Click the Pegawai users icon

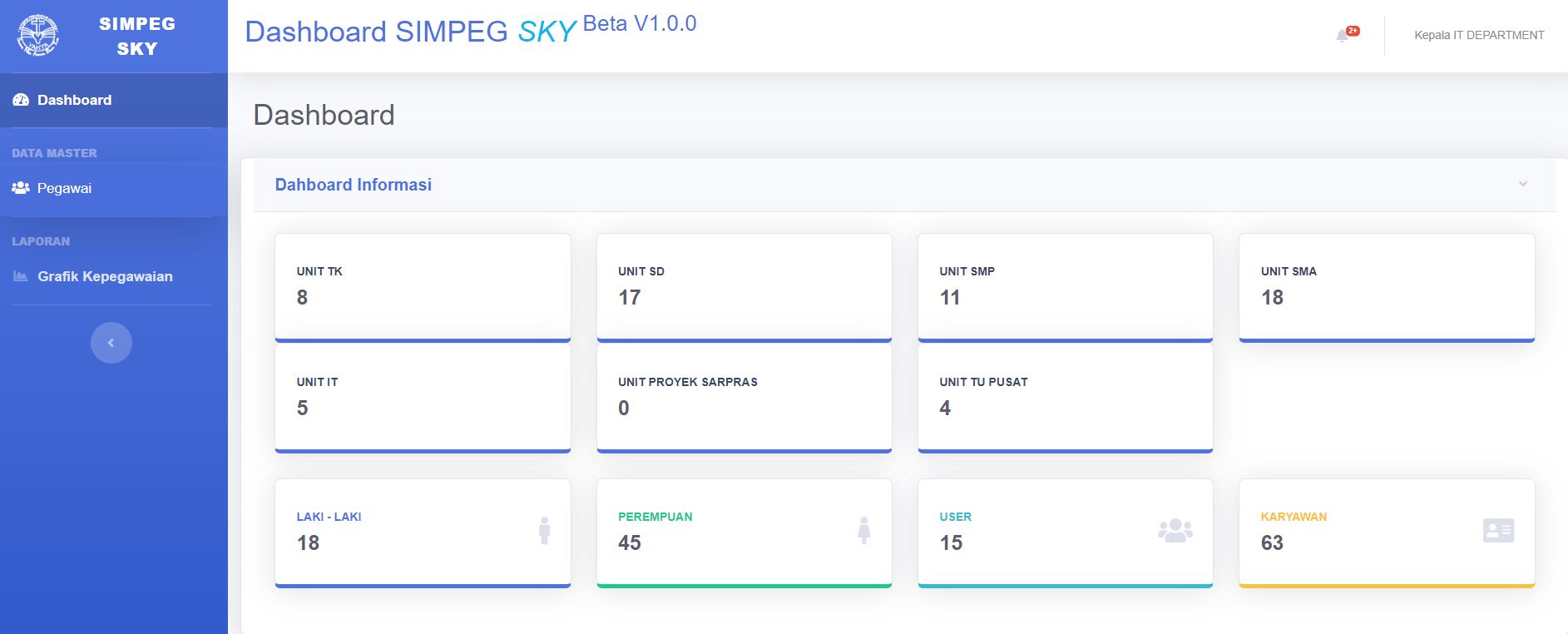[21, 188]
